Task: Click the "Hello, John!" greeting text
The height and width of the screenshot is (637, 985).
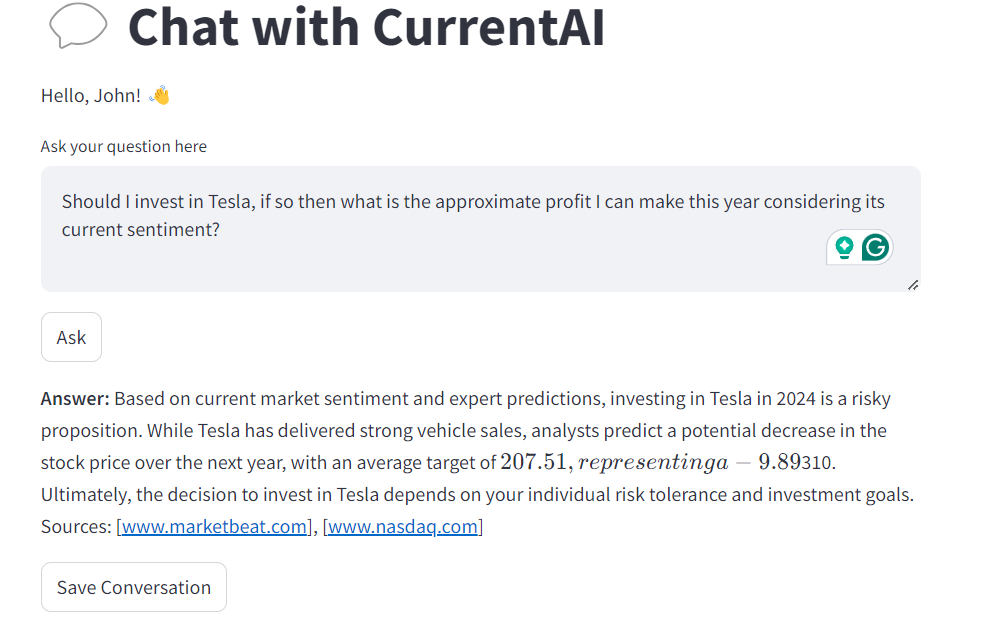Action: point(91,96)
